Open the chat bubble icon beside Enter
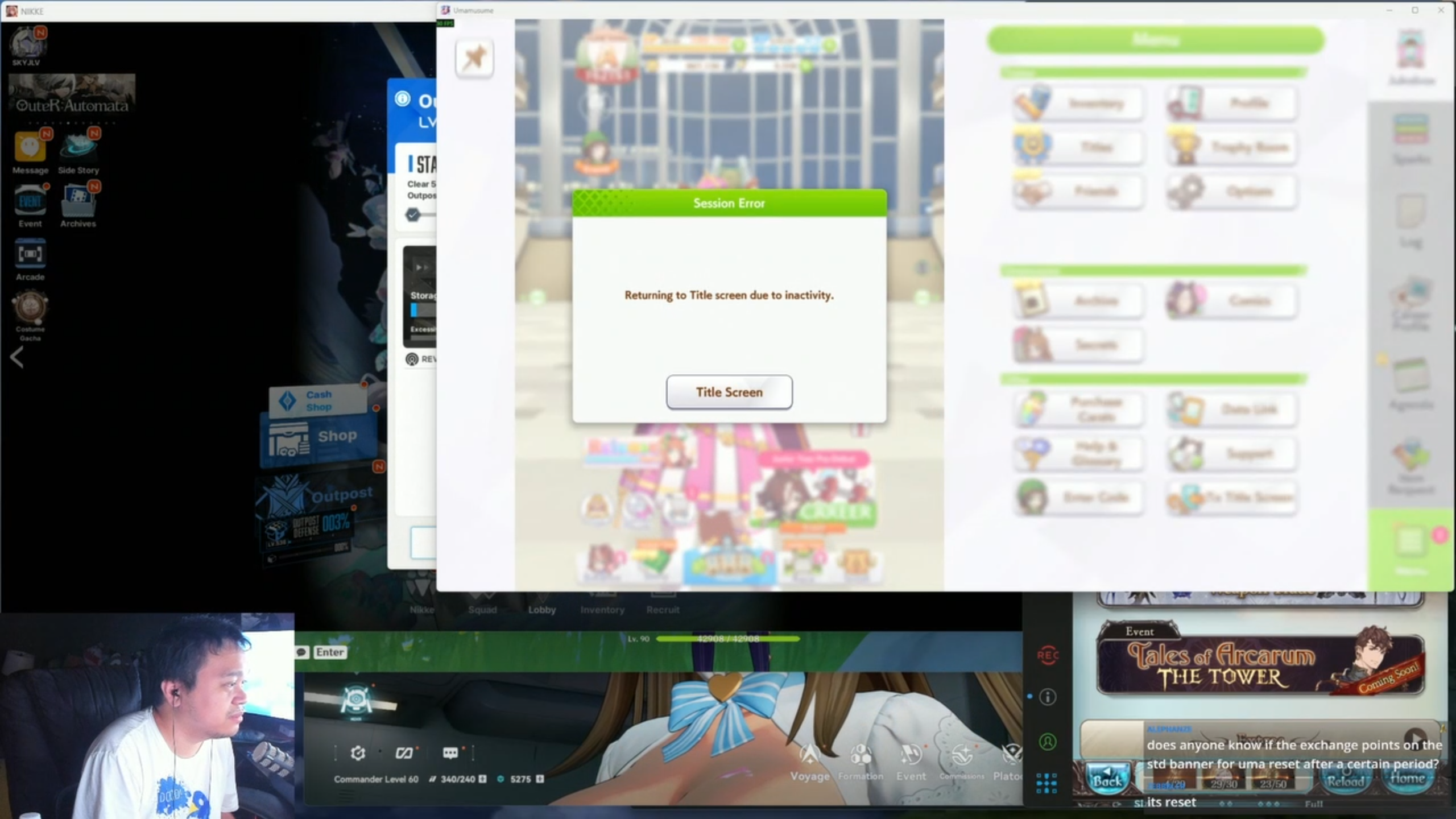The image size is (1456, 819). coord(302,652)
